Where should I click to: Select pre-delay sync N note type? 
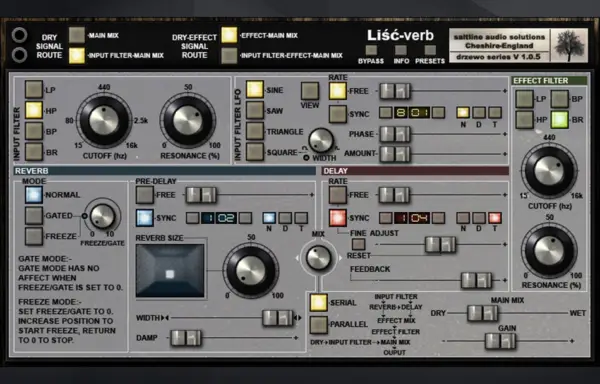click(x=269, y=218)
